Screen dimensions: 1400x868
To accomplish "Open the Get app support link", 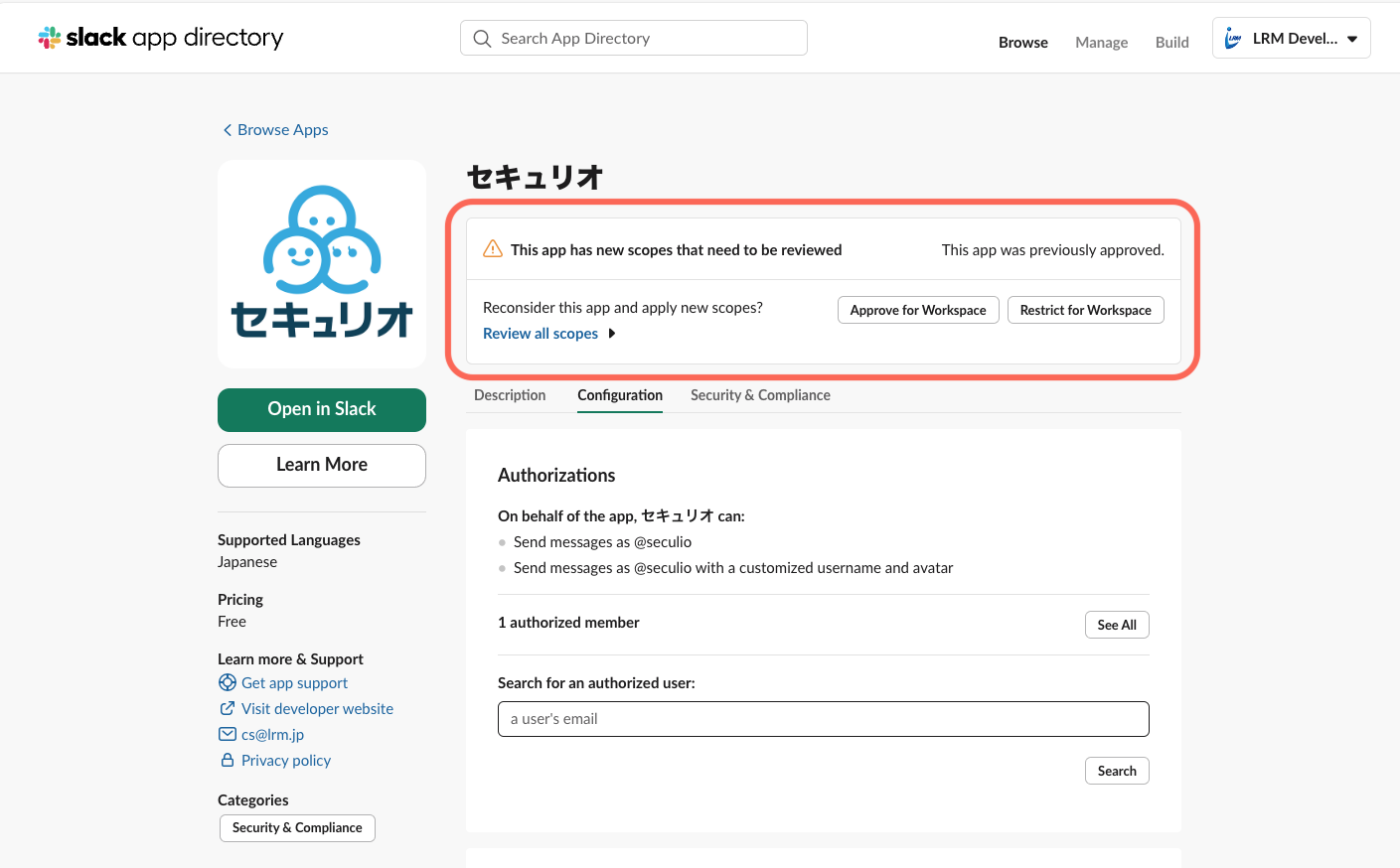I will (295, 683).
